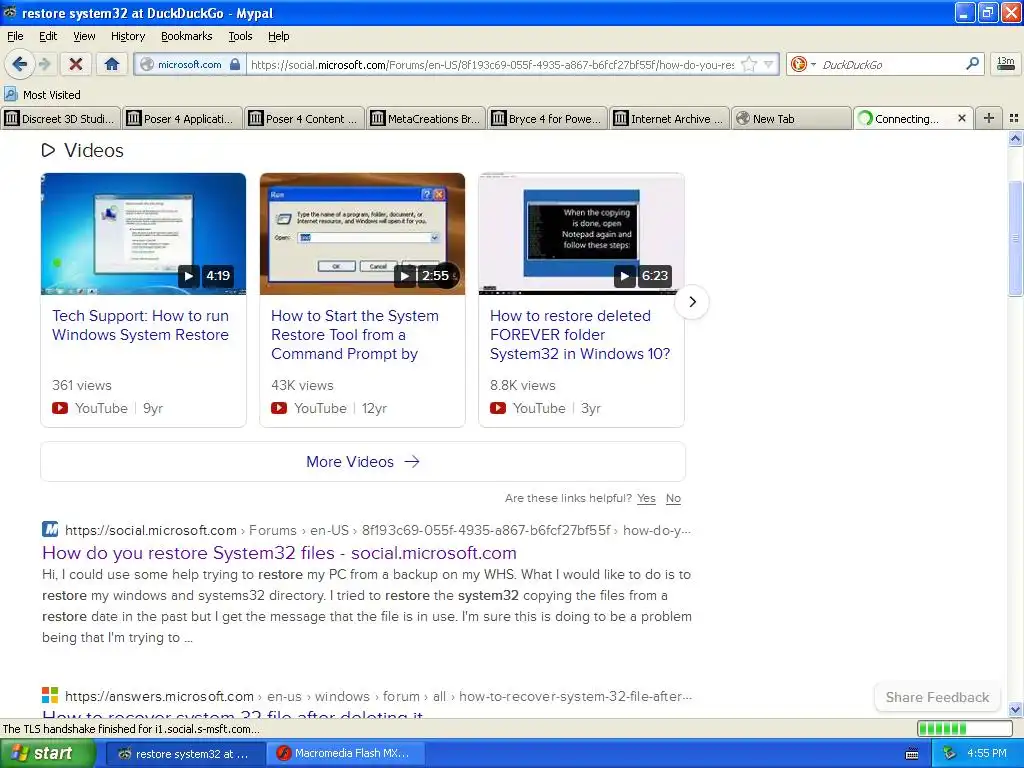This screenshot has height=768, width=1024.
Task: Open the Bookmarks menu
Action: pyautogui.click(x=186, y=36)
